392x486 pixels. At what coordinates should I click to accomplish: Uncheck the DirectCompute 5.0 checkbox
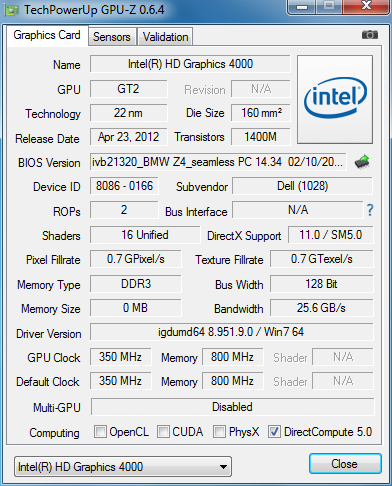[274, 431]
